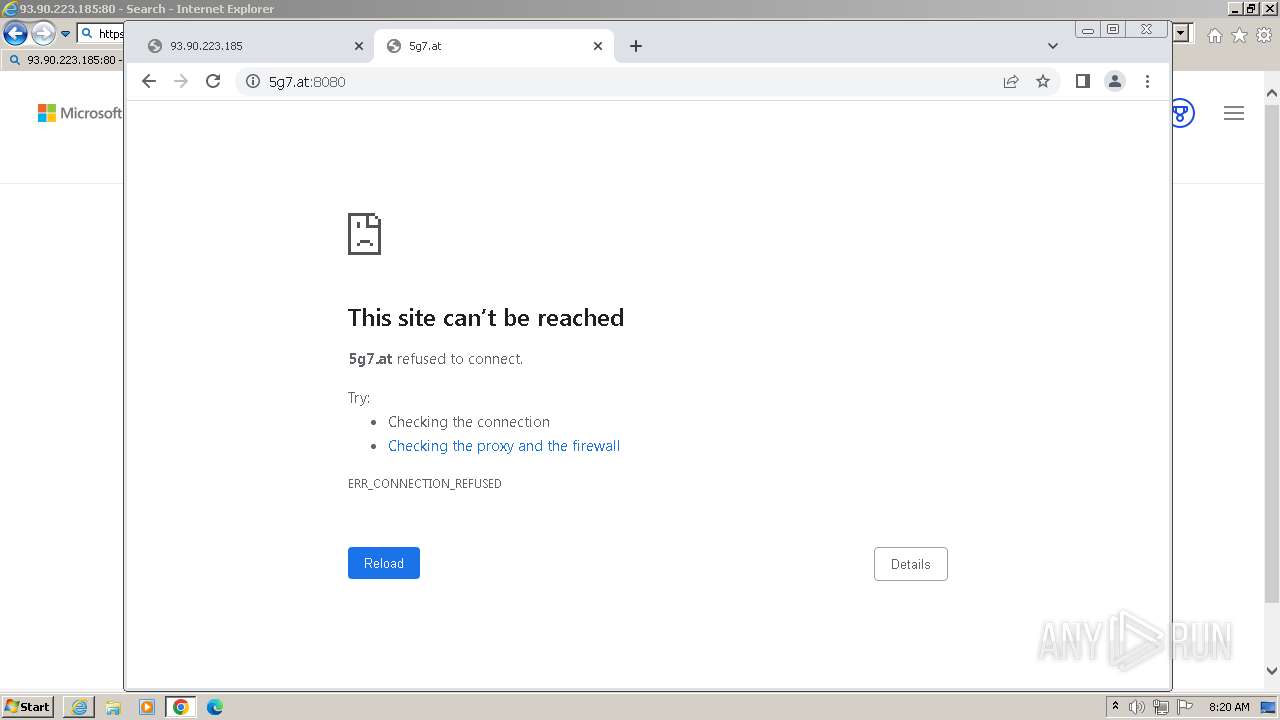Expand the tab search chevron
The image size is (1280, 720).
tap(1052, 46)
